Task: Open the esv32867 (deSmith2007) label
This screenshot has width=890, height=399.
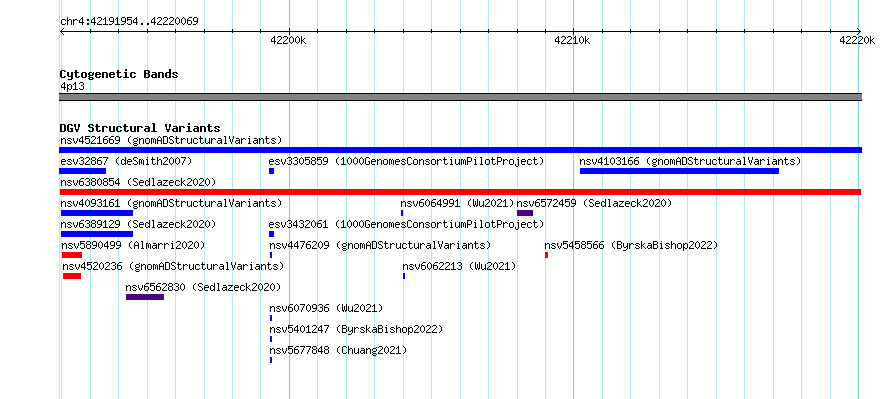Action: point(126,161)
